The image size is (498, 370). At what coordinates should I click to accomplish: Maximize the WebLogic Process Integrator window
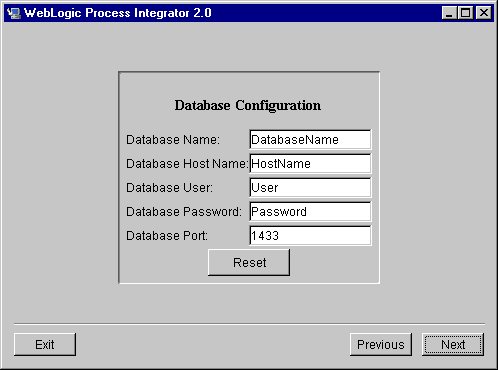click(x=466, y=13)
